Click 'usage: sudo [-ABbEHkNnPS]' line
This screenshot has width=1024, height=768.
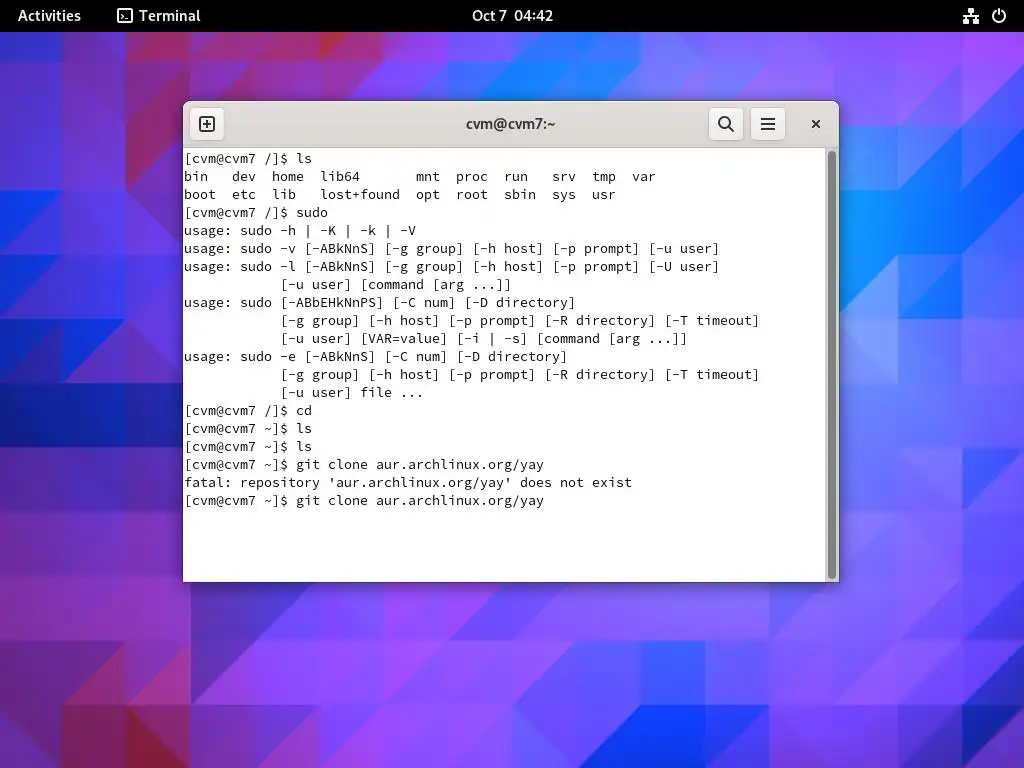(x=379, y=303)
